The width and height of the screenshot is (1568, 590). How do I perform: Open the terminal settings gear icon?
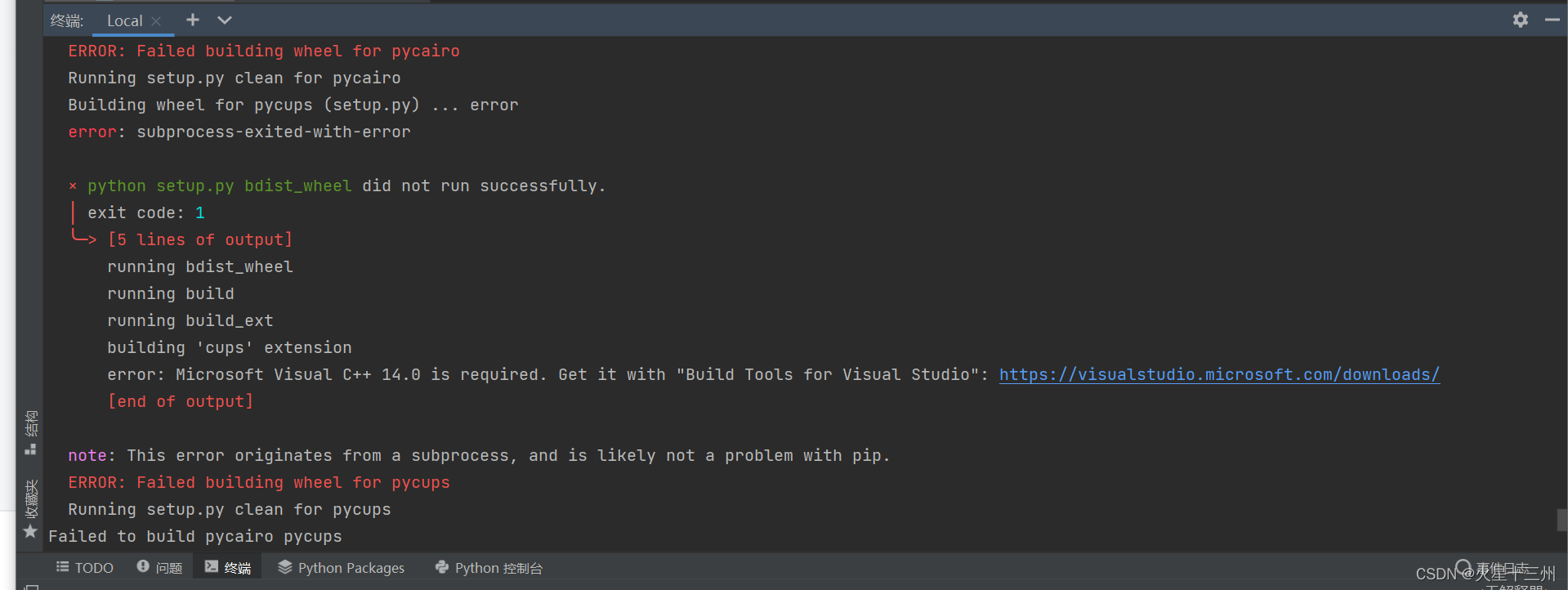coord(1520,20)
